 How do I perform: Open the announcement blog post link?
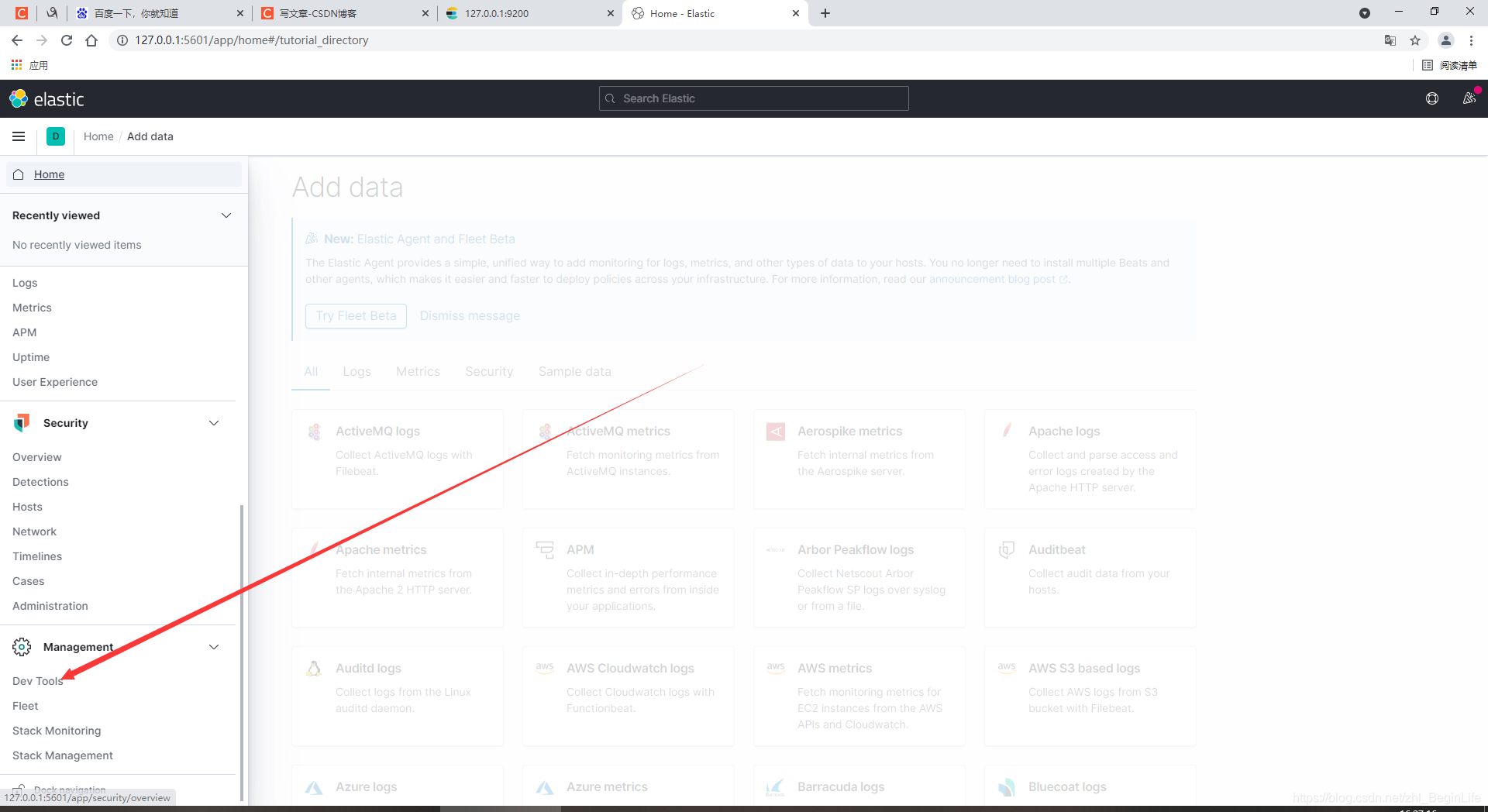point(998,279)
